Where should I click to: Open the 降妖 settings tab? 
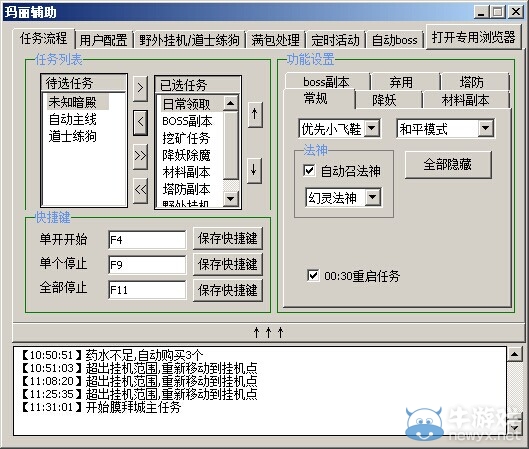point(384,100)
